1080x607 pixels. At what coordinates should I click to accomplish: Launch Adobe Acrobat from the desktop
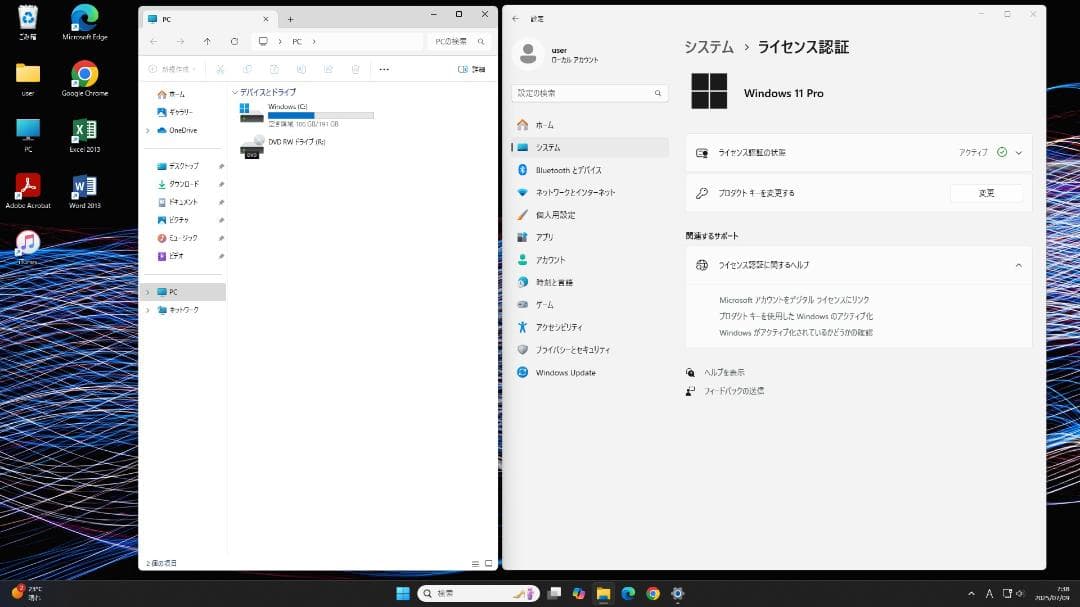click(x=27, y=188)
